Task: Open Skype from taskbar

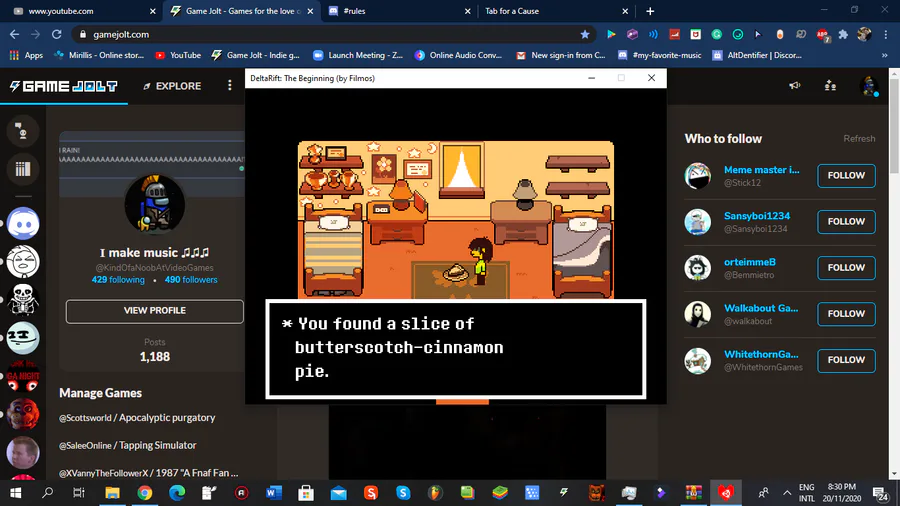Action: 403,493
